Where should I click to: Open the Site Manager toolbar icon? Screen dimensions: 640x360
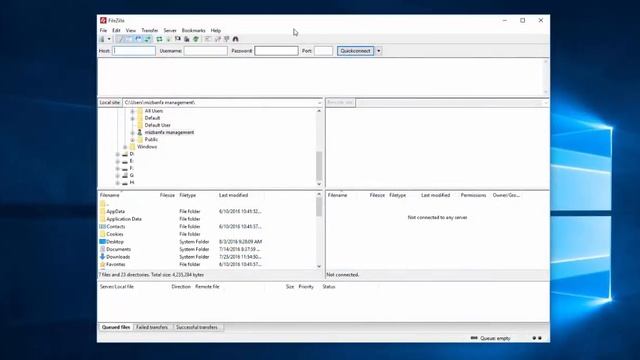[x=102, y=39]
